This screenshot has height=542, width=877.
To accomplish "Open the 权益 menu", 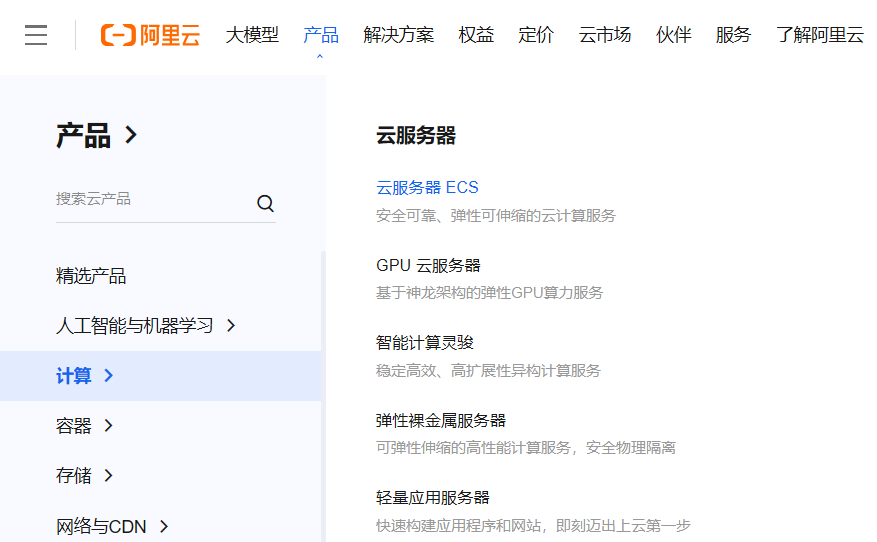I will [x=476, y=35].
